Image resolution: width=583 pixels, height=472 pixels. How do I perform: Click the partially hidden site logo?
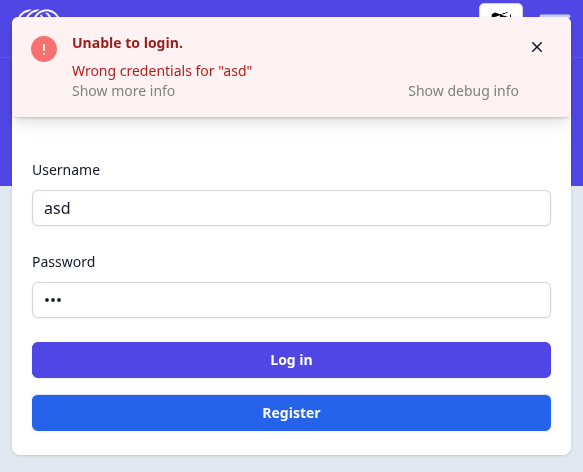coord(39,13)
